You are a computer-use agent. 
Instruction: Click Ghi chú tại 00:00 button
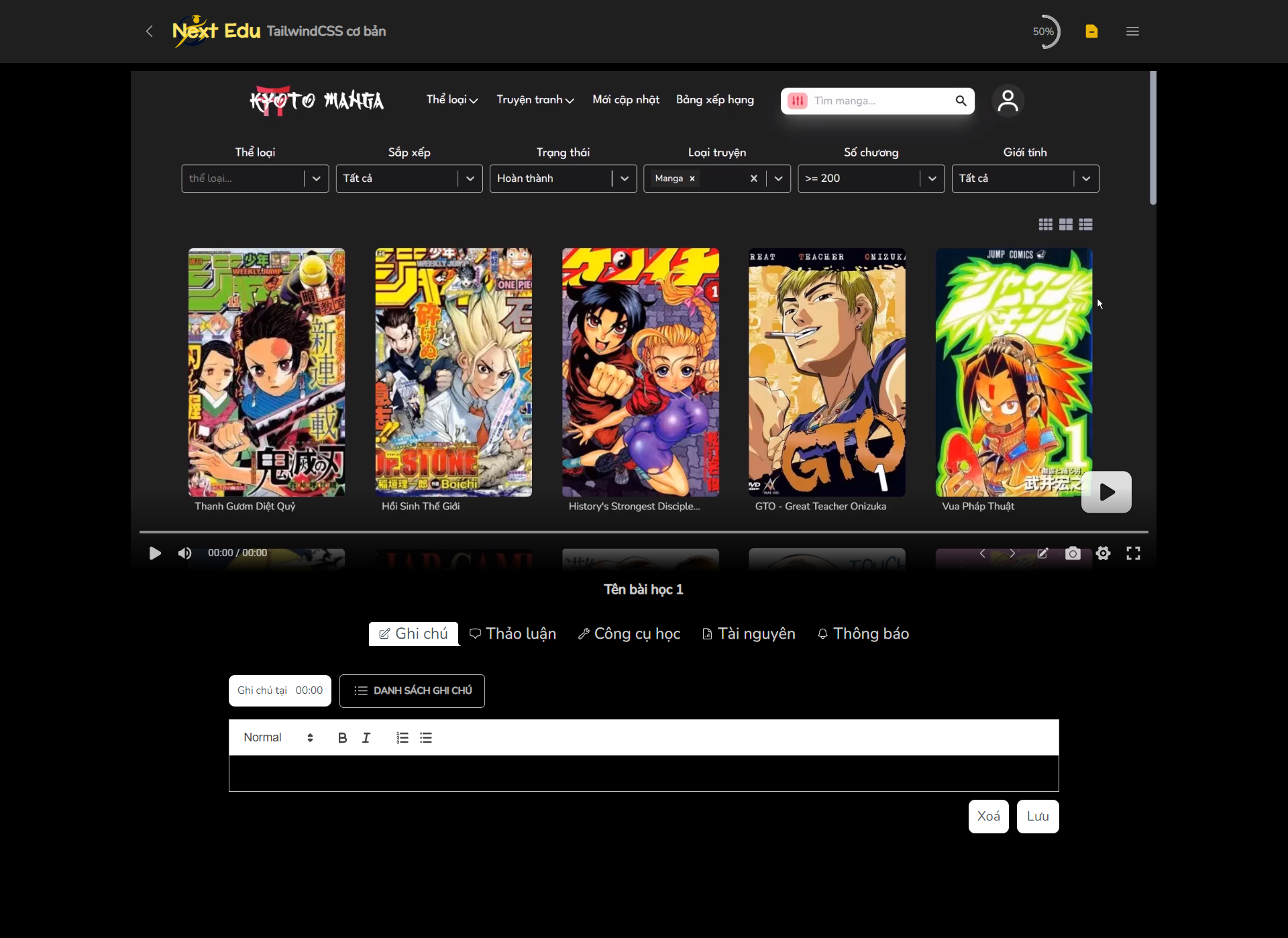click(x=280, y=690)
